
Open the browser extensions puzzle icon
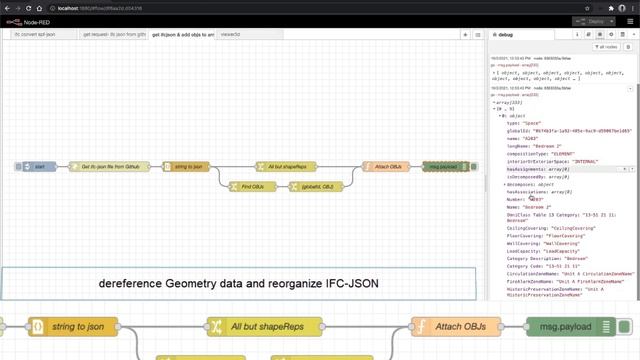[611, 8]
